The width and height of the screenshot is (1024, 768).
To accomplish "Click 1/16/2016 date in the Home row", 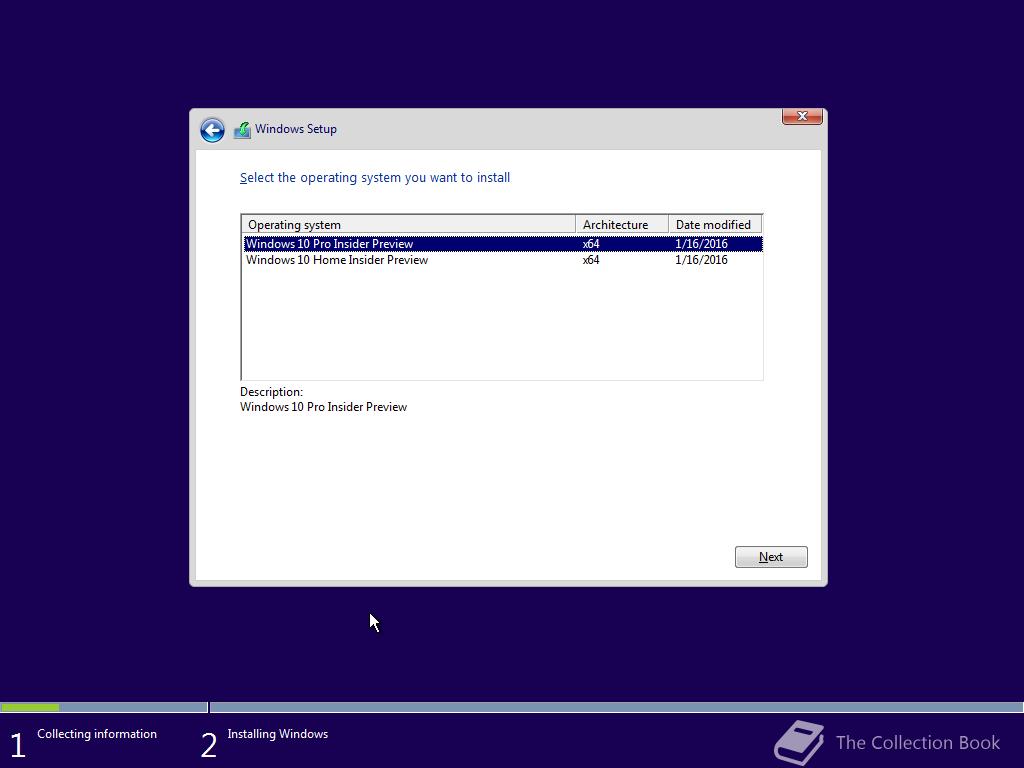I will (701, 260).
